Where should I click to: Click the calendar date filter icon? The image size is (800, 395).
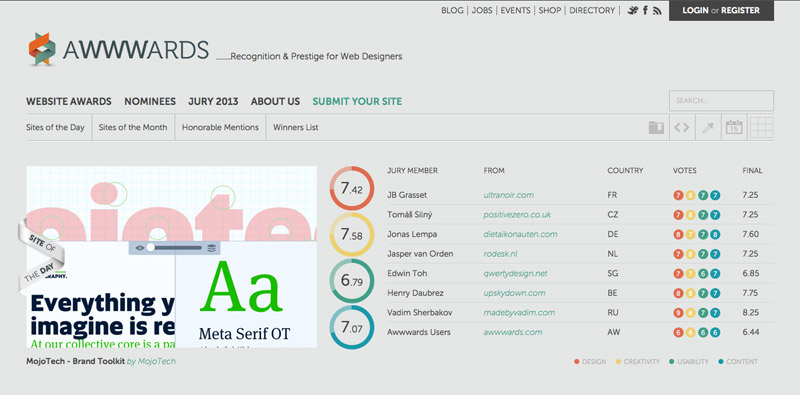coord(734,127)
